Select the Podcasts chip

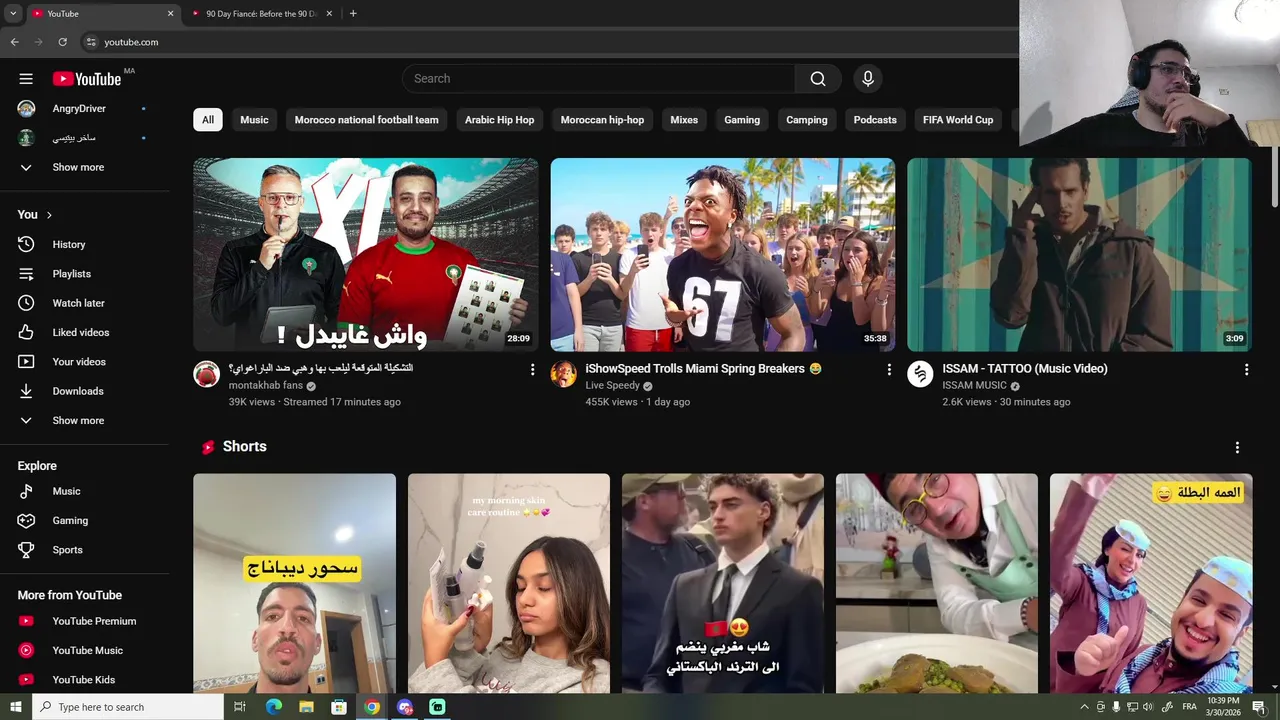(x=875, y=120)
